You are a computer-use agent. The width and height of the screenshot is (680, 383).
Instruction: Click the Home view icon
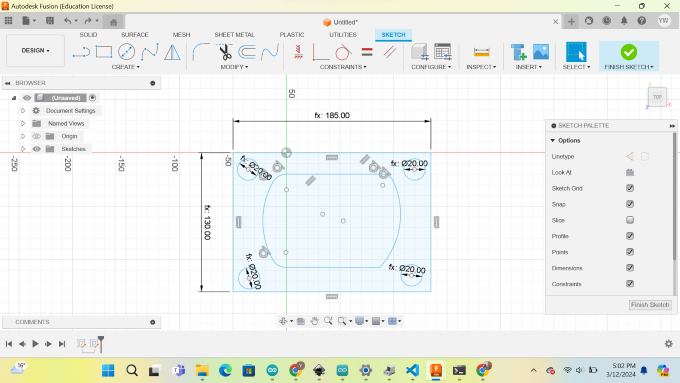coord(114,22)
